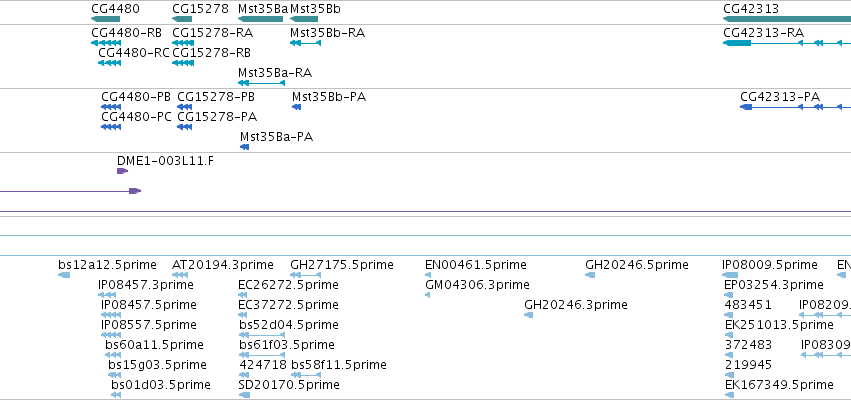Viewport: 851px width, 400px height.
Task: Open the EN00461.5prime EST label
Action: (476, 265)
